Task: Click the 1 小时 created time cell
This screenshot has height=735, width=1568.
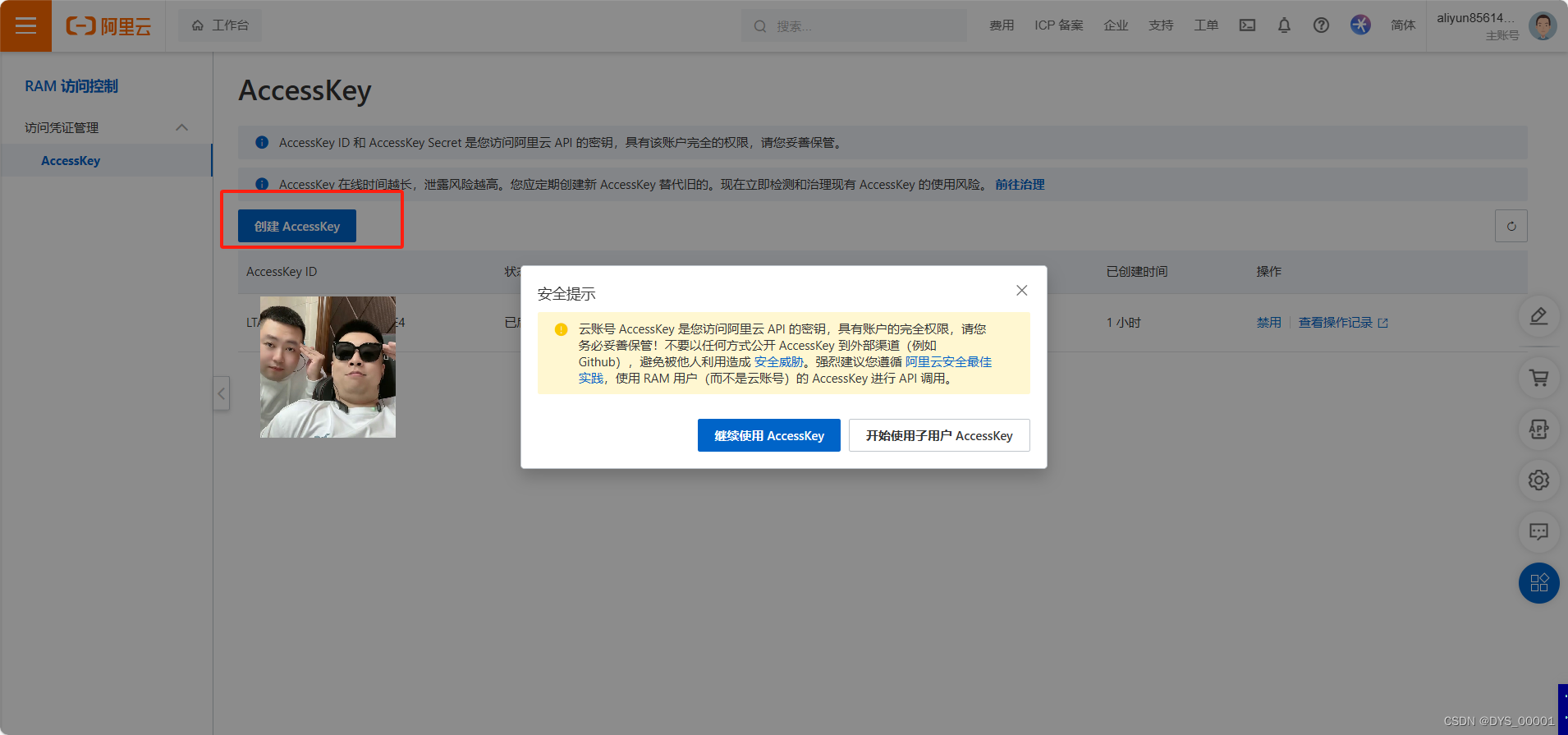Action: coord(1123,323)
